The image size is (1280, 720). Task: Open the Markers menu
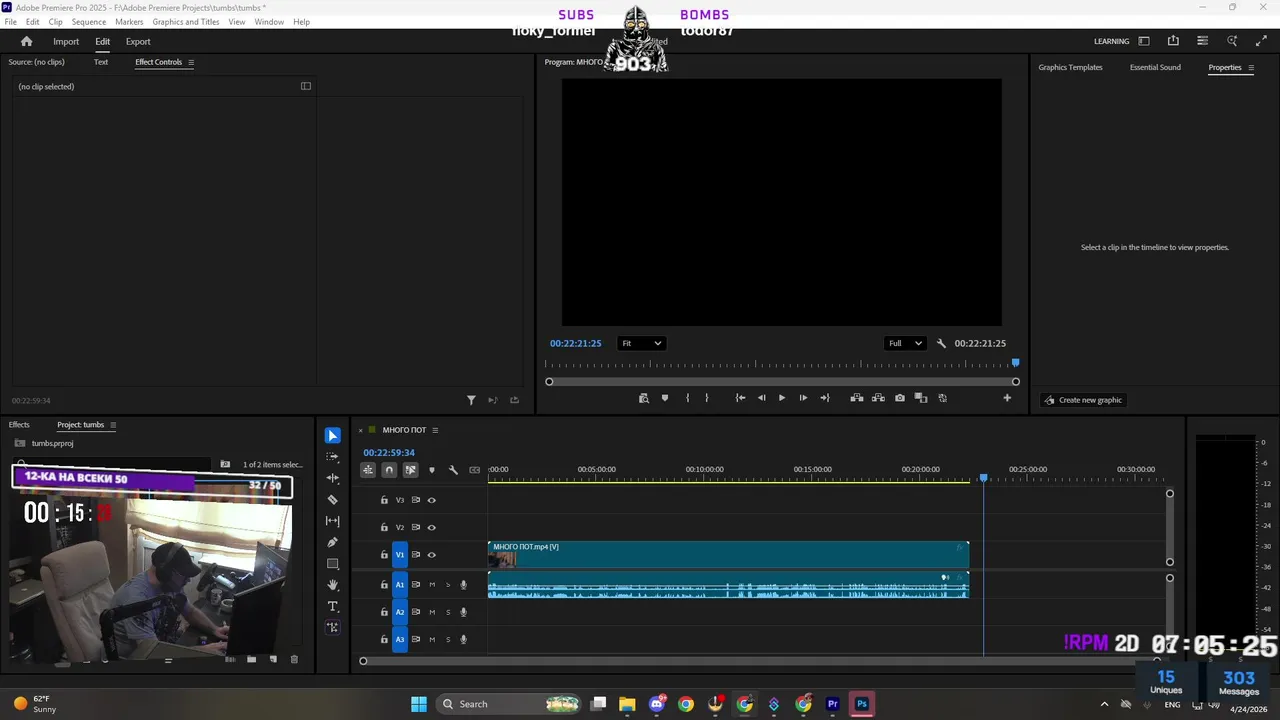[x=129, y=22]
